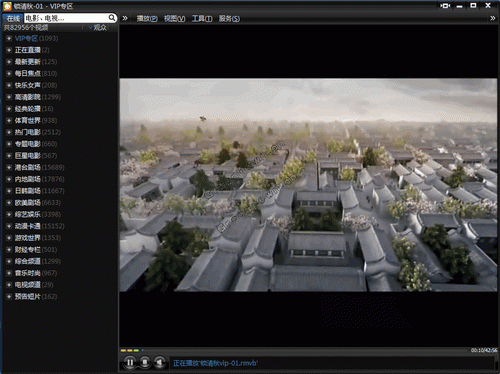Screen dimensions: 500x374
Task: Expand the 正在直播 category
Action: click(9, 50)
